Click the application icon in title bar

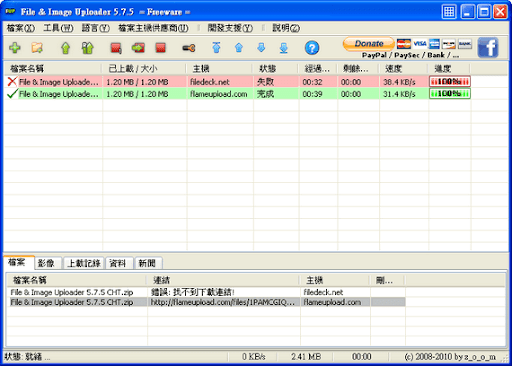10,12
